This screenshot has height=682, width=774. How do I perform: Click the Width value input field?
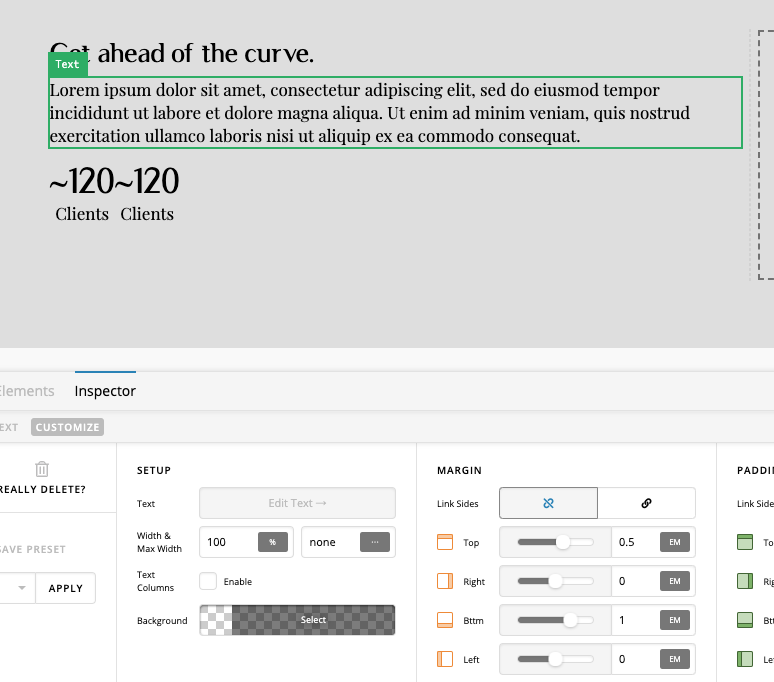tap(229, 542)
